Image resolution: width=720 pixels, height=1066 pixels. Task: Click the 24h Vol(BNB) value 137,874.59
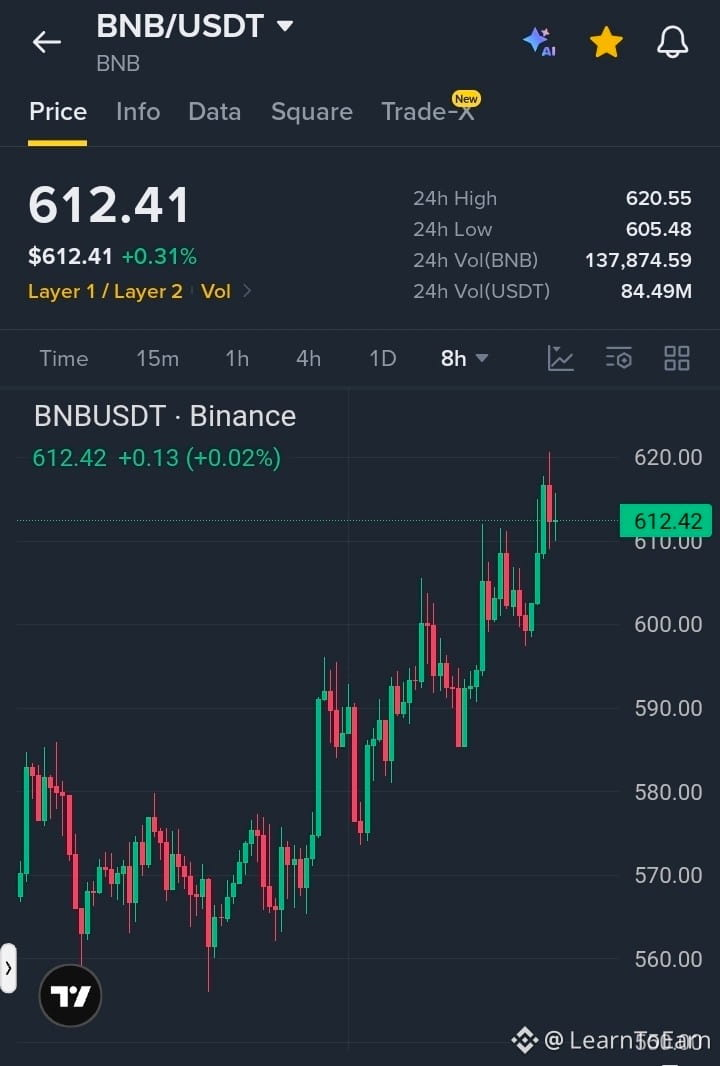[x=638, y=260]
